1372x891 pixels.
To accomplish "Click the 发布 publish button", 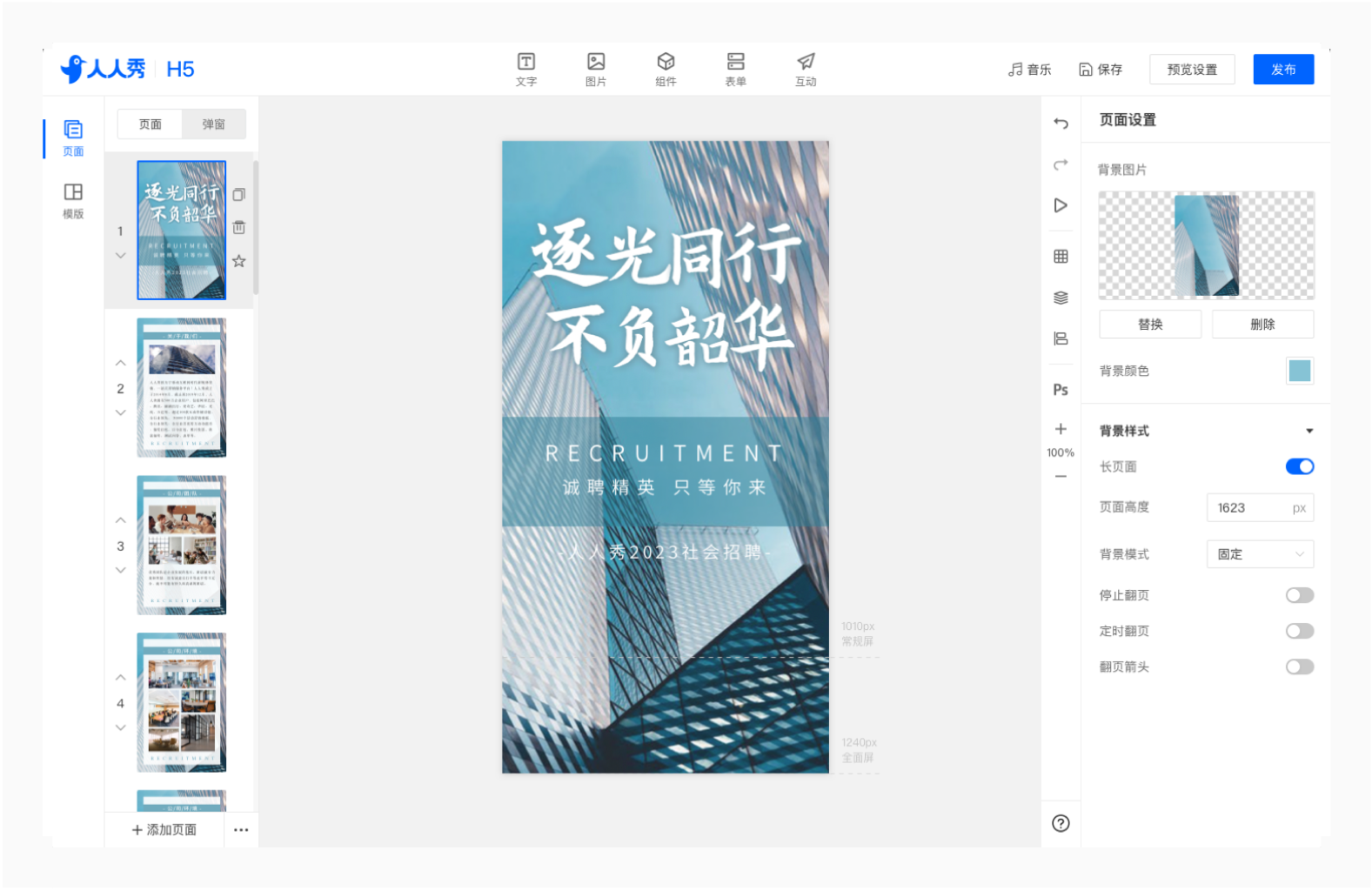I will 1283,70.
